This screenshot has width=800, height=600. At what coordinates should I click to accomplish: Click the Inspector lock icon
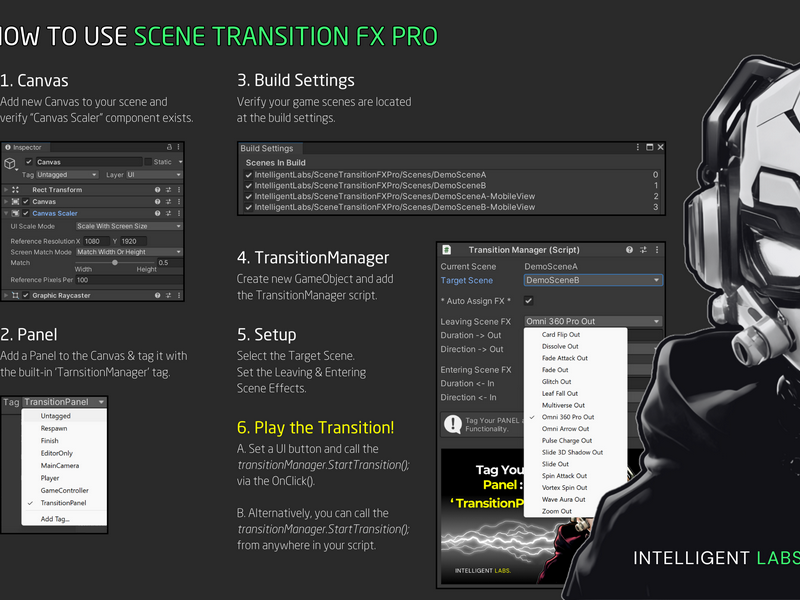click(x=169, y=147)
